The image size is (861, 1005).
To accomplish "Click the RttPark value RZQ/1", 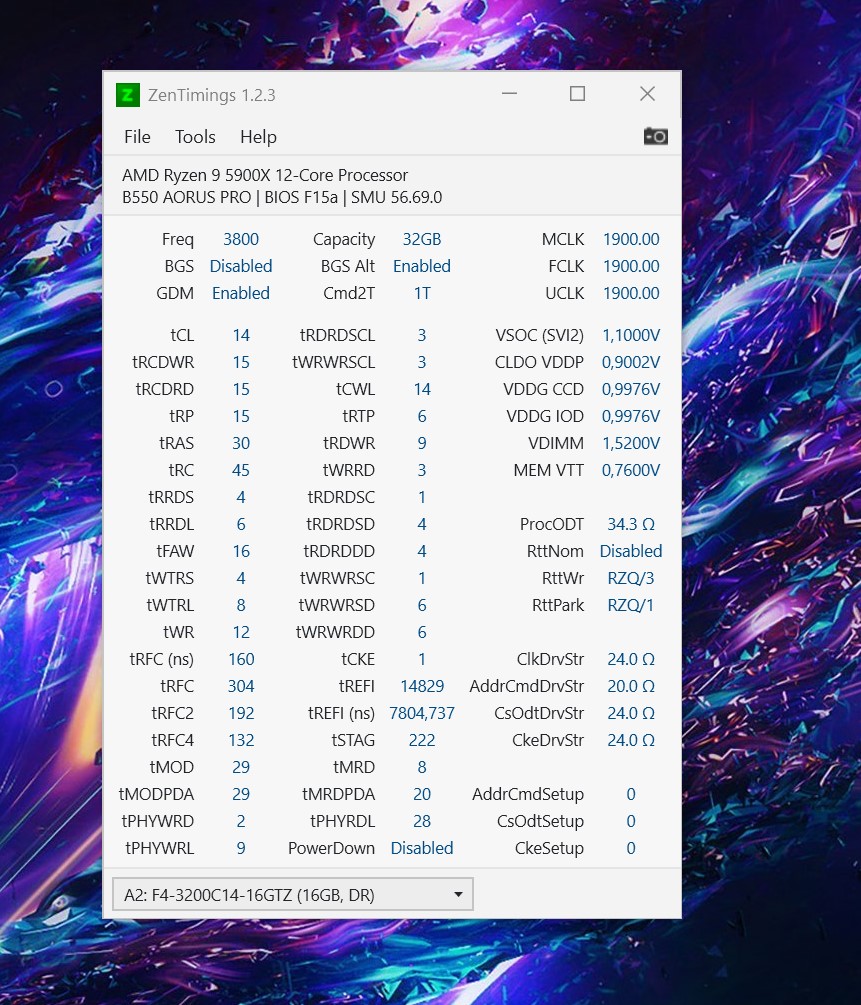I will (x=631, y=605).
